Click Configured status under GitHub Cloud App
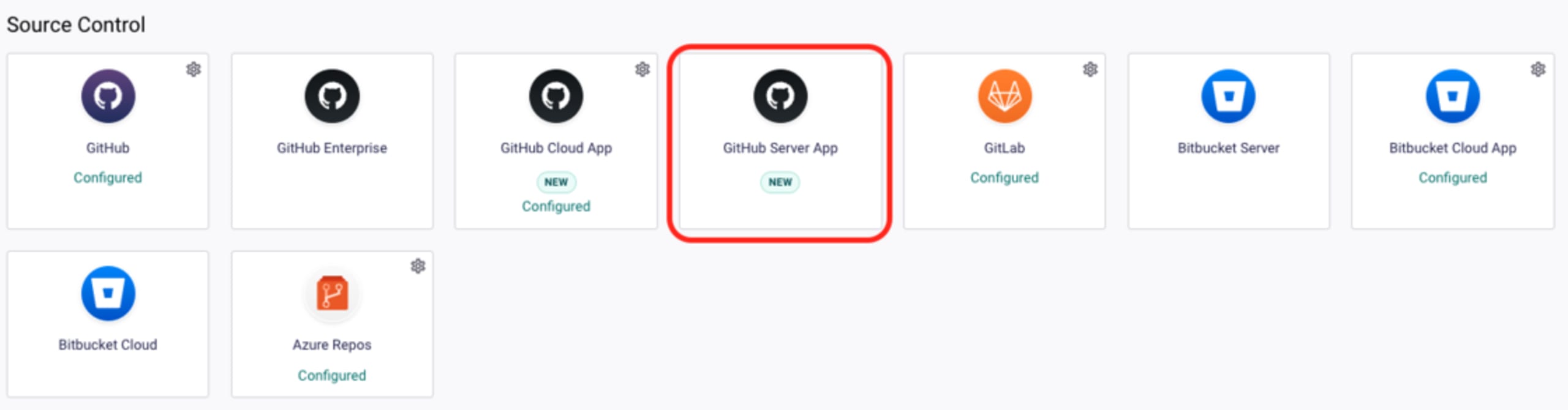The width and height of the screenshot is (1568, 410). coord(556,206)
